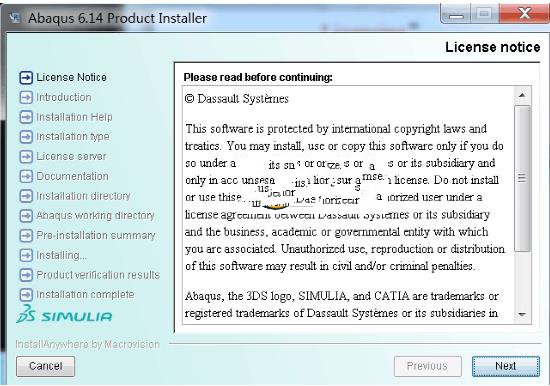Click the disabled Previous button

click(x=428, y=366)
